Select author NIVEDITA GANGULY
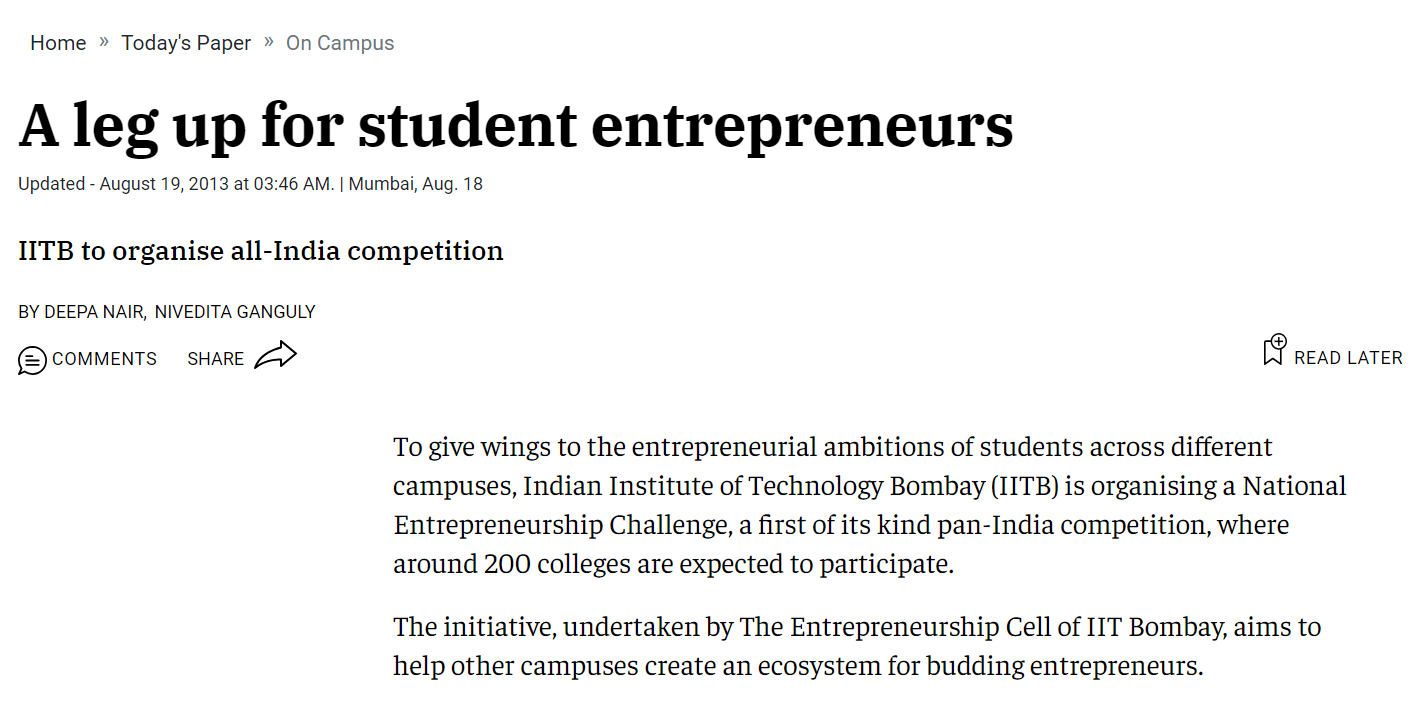The image size is (1422, 703). point(234,311)
